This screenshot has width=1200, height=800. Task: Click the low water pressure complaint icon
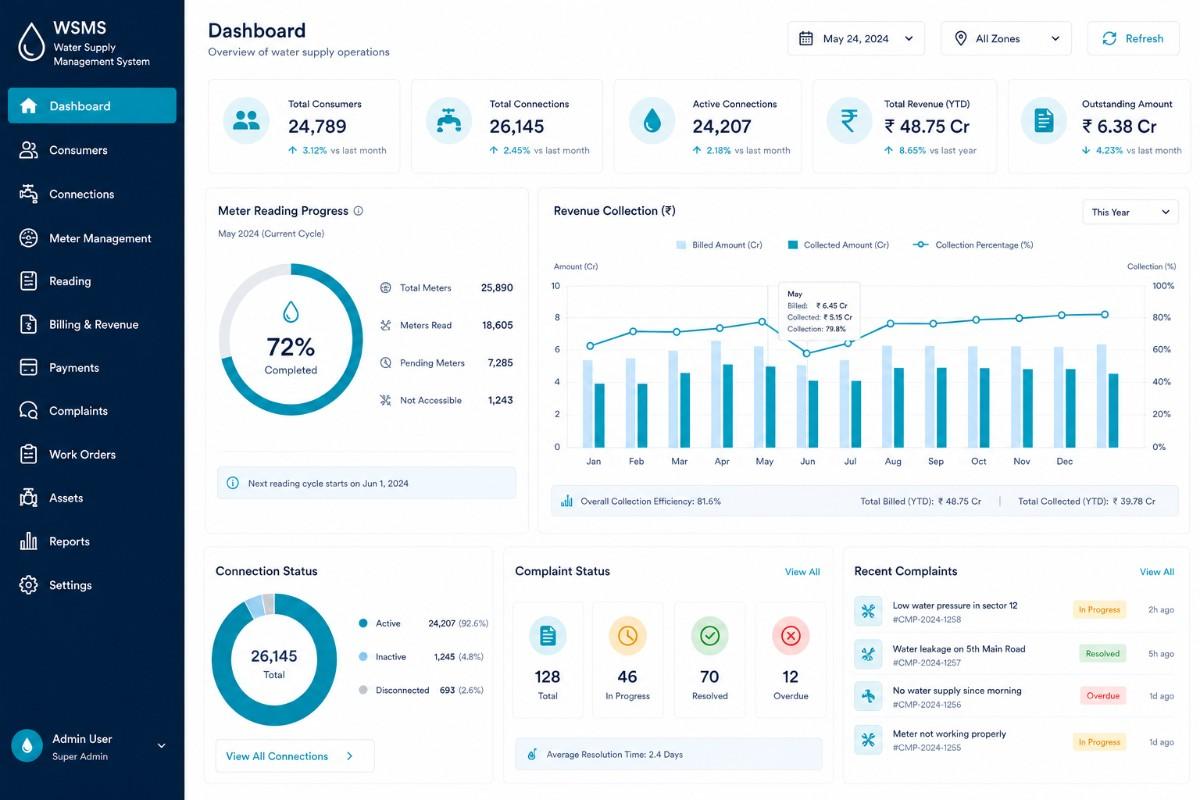[868, 611]
